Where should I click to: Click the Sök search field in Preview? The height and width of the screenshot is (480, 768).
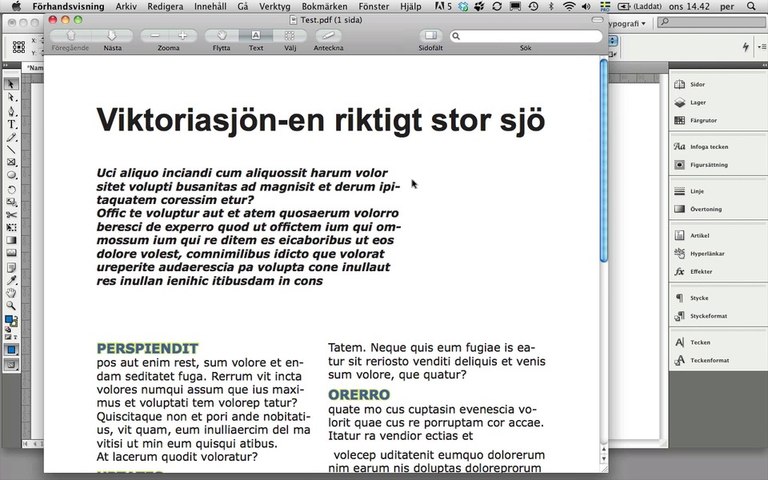pyautogui.click(x=526, y=36)
